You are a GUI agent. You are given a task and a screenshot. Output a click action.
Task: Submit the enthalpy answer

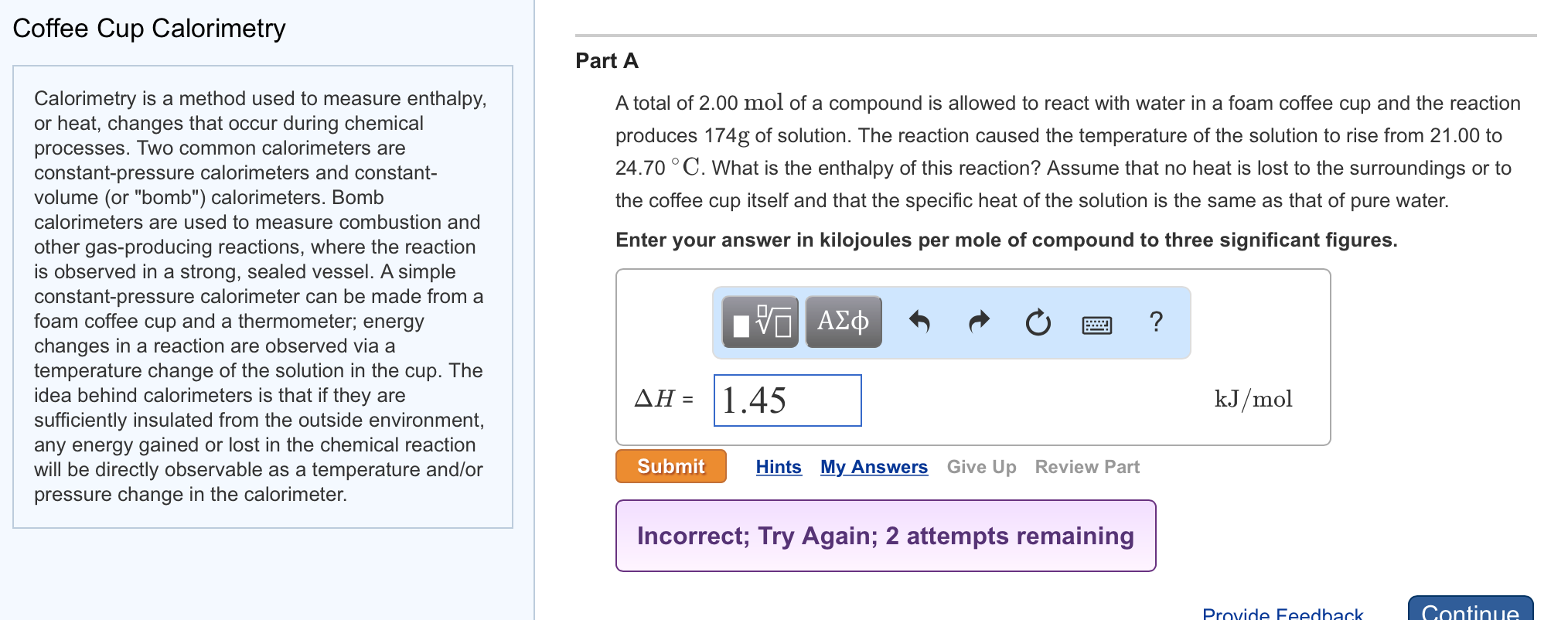pyautogui.click(x=670, y=465)
